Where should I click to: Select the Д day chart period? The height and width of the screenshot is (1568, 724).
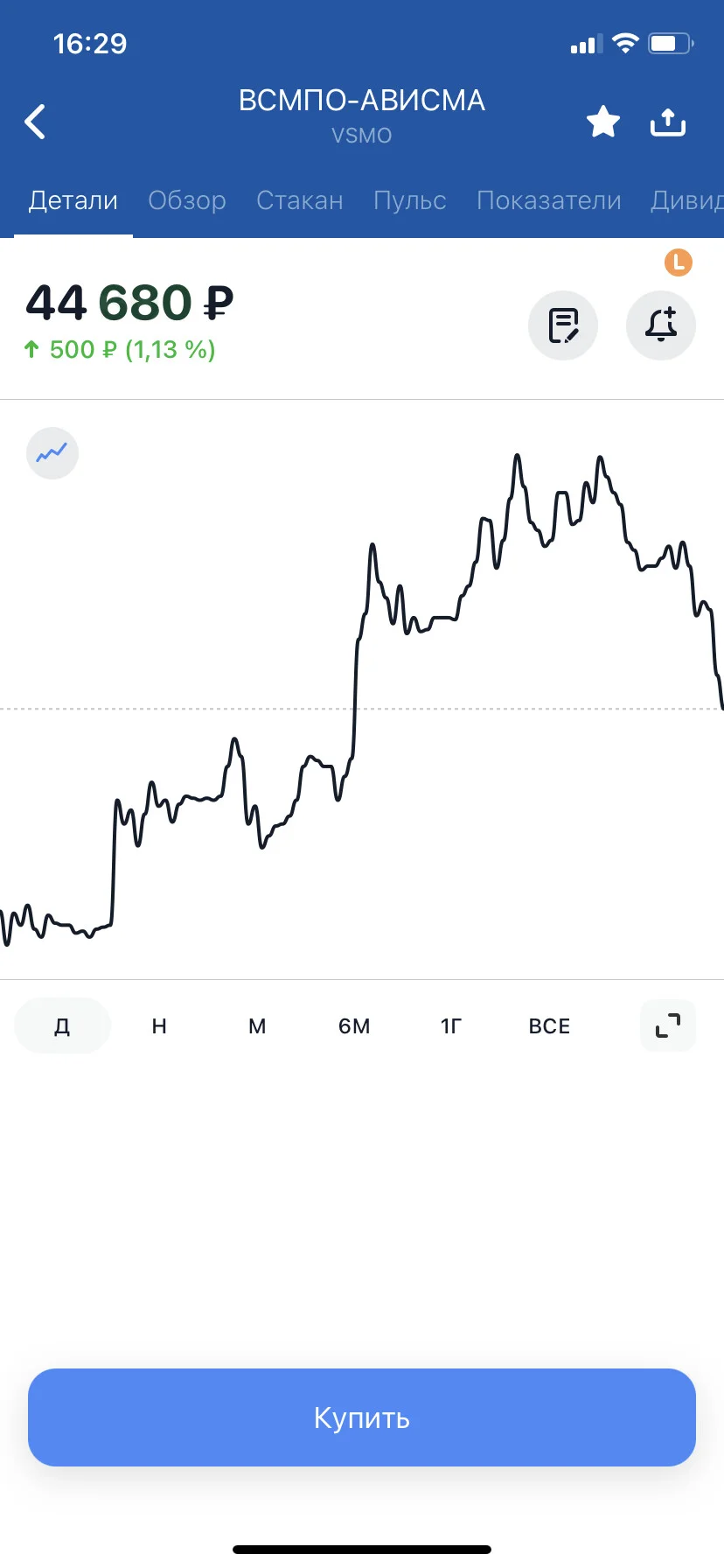(x=62, y=1025)
